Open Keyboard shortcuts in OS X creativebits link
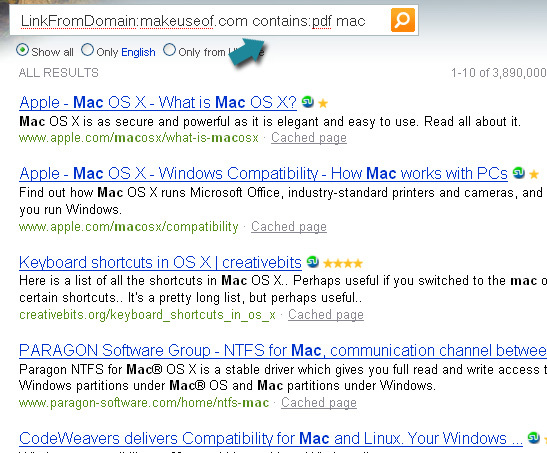Viewport: 547px width, 453px height. (160, 263)
